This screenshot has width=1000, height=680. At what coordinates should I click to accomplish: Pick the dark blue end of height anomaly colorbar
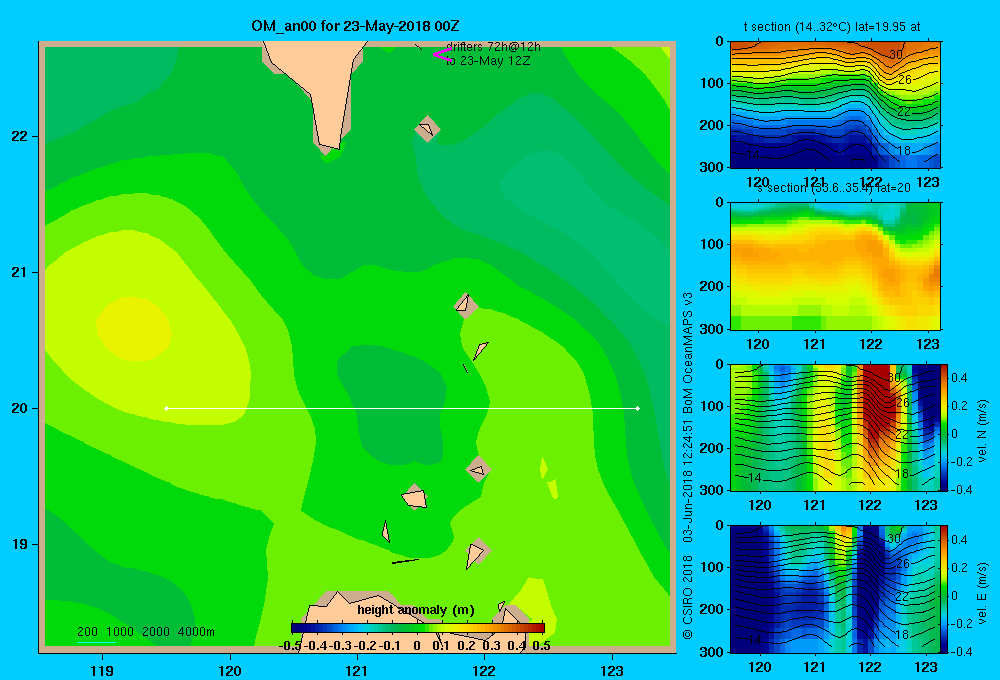click(x=296, y=628)
